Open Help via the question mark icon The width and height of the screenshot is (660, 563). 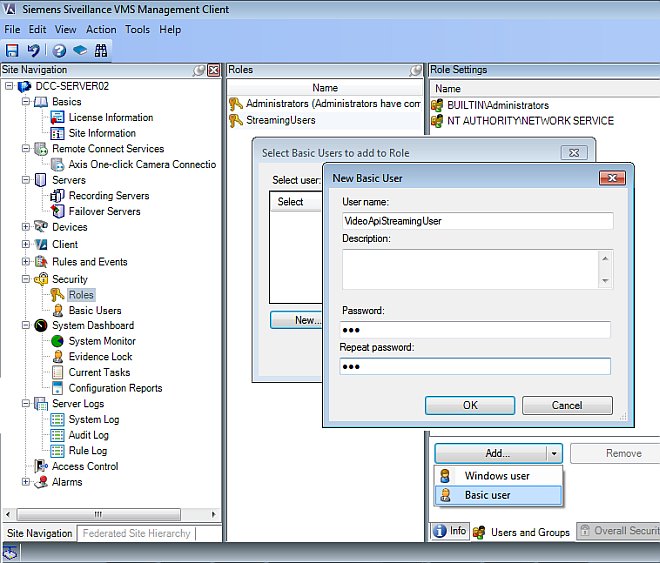59,50
